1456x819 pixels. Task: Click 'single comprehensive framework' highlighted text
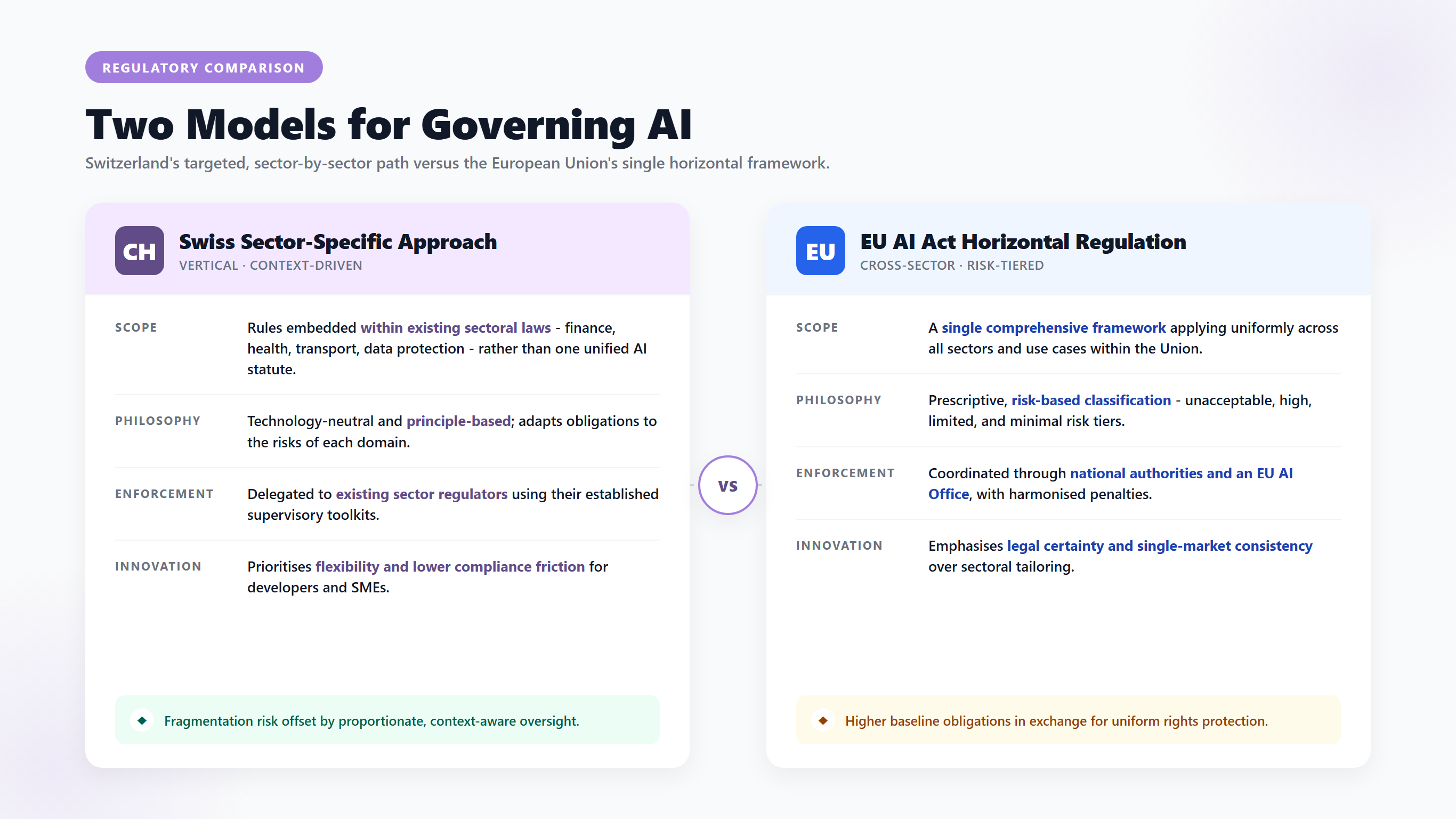[x=1054, y=328]
